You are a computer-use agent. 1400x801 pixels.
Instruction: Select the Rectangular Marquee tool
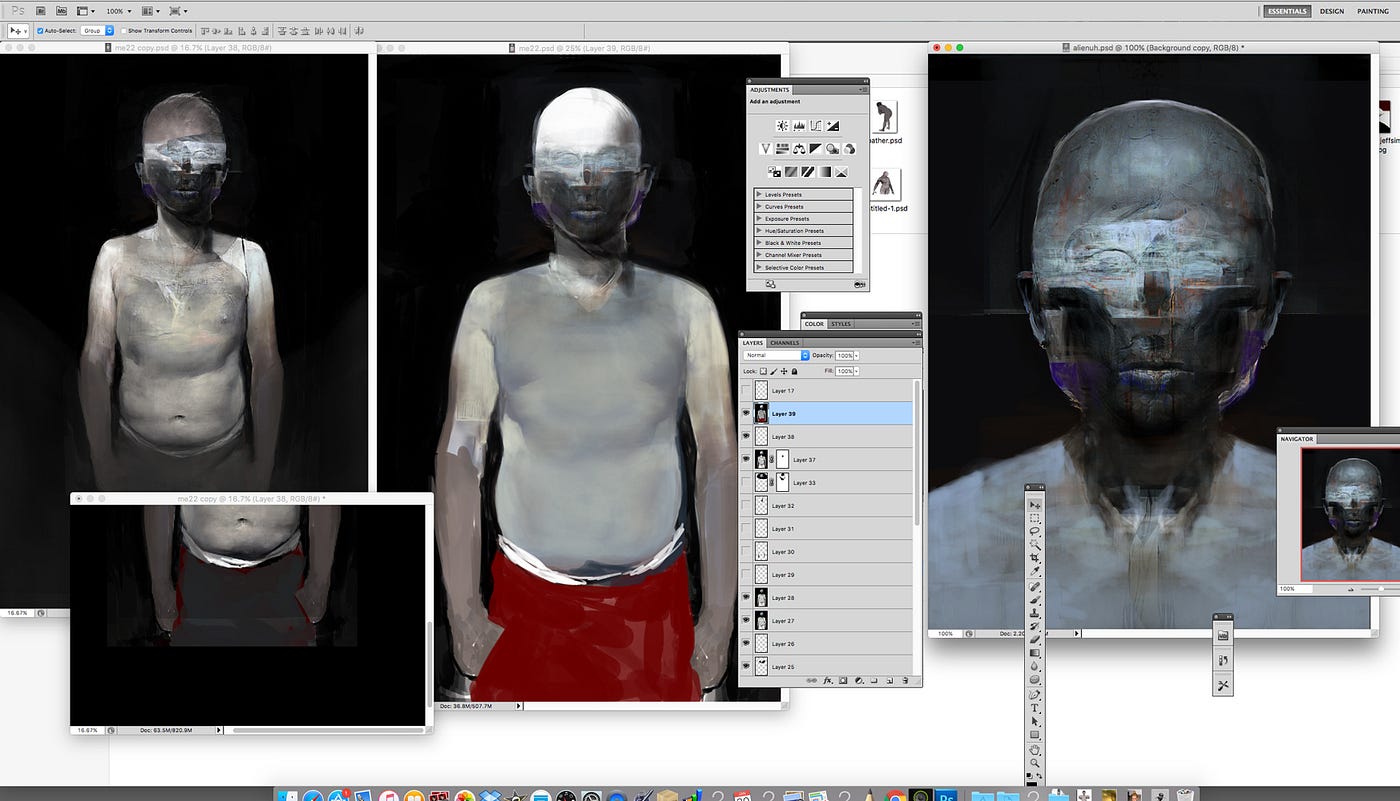(x=1035, y=518)
